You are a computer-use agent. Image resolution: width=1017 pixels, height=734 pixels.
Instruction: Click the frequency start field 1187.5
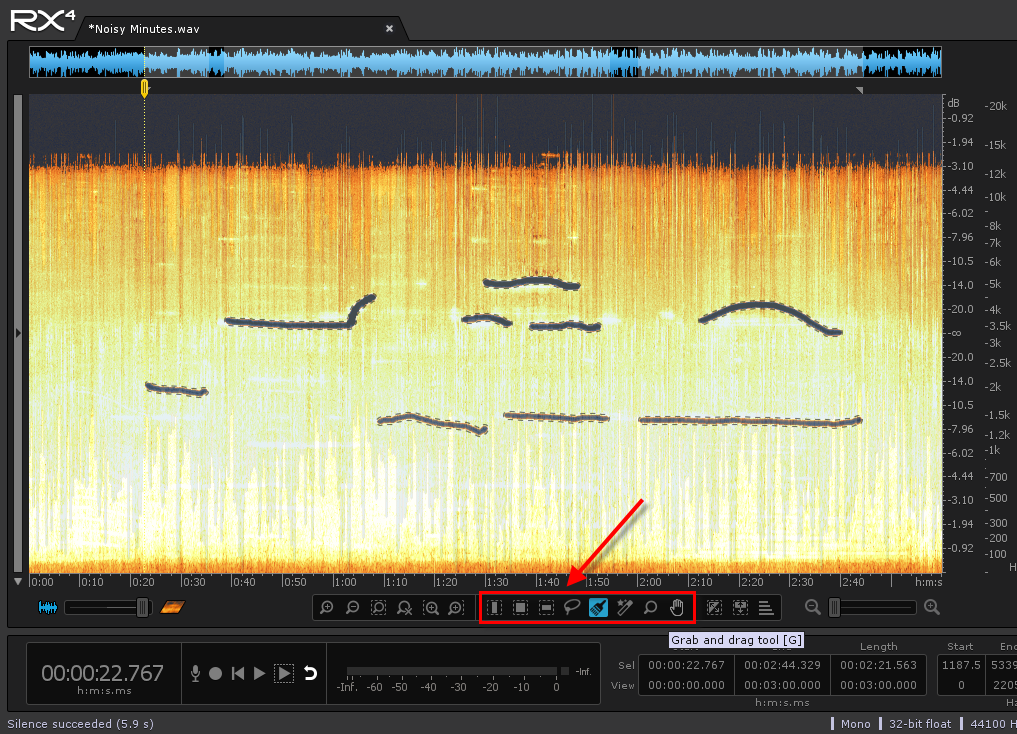click(x=961, y=665)
